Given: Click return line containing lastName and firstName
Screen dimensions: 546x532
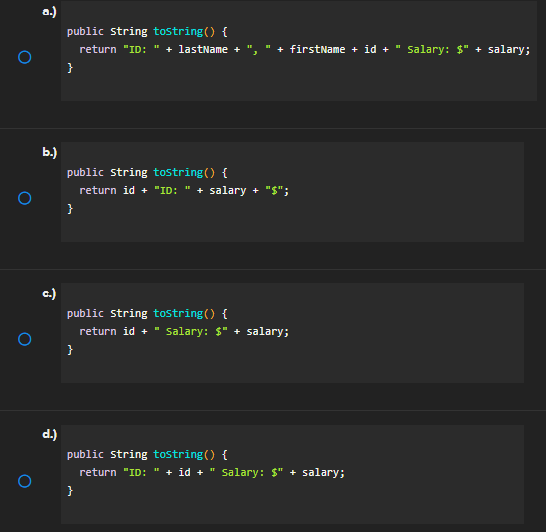Looking at the screenshot, I should [x=305, y=49].
